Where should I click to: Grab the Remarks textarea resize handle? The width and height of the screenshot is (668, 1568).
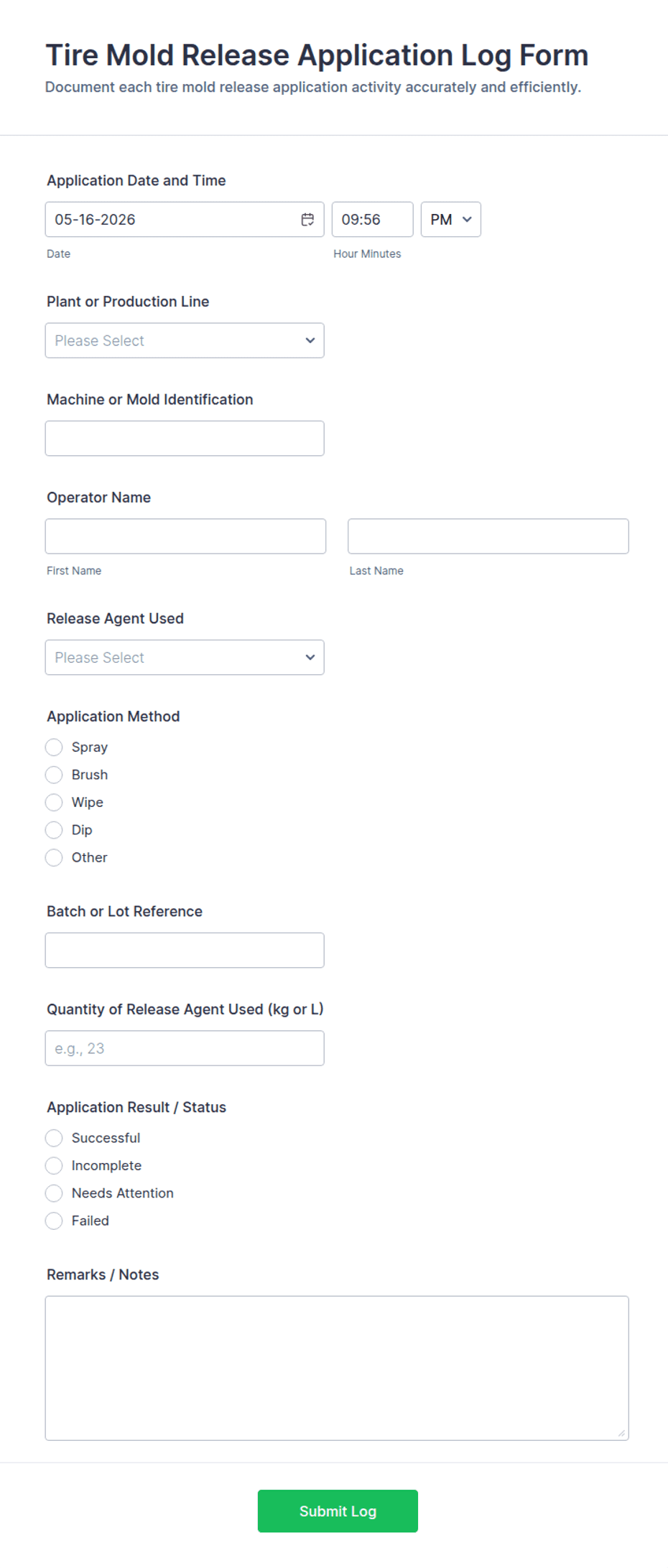coord(621,1433)
